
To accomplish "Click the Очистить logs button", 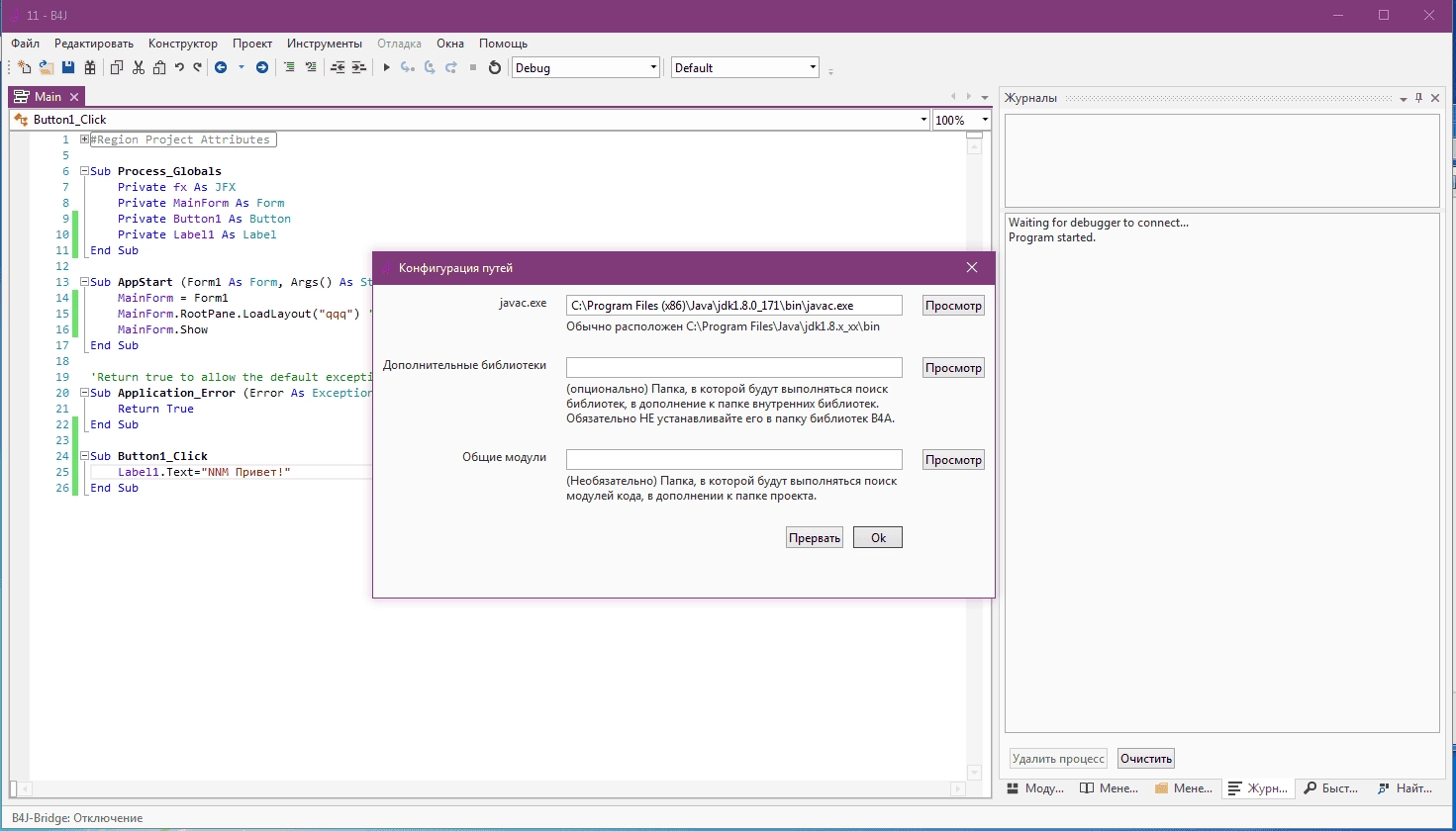I will click(x=1146, y=759).
